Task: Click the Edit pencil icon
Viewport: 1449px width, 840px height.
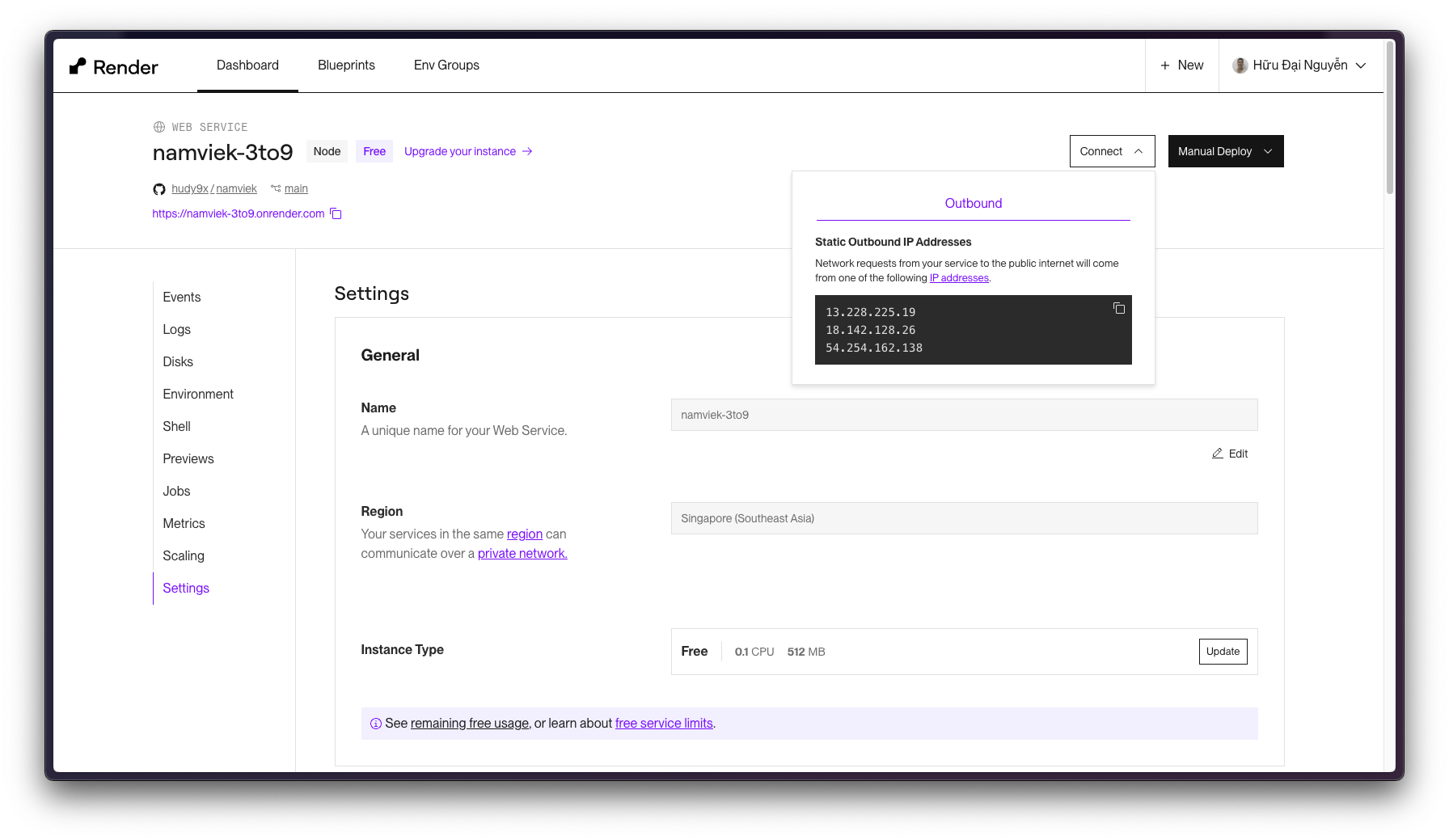Action: click(1217, 454)
